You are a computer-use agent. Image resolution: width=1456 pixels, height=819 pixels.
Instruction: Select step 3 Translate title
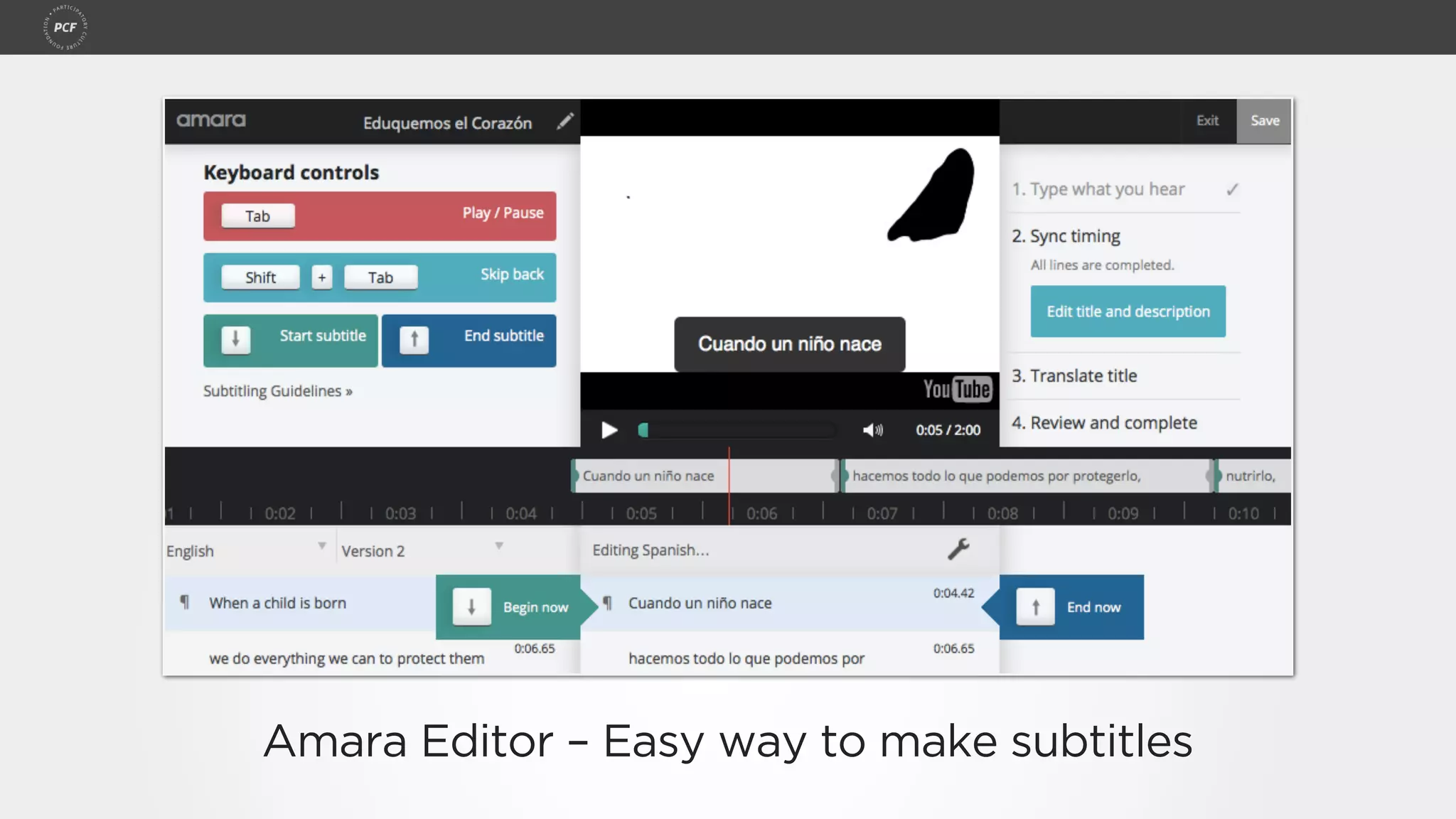click(1074, 375)
